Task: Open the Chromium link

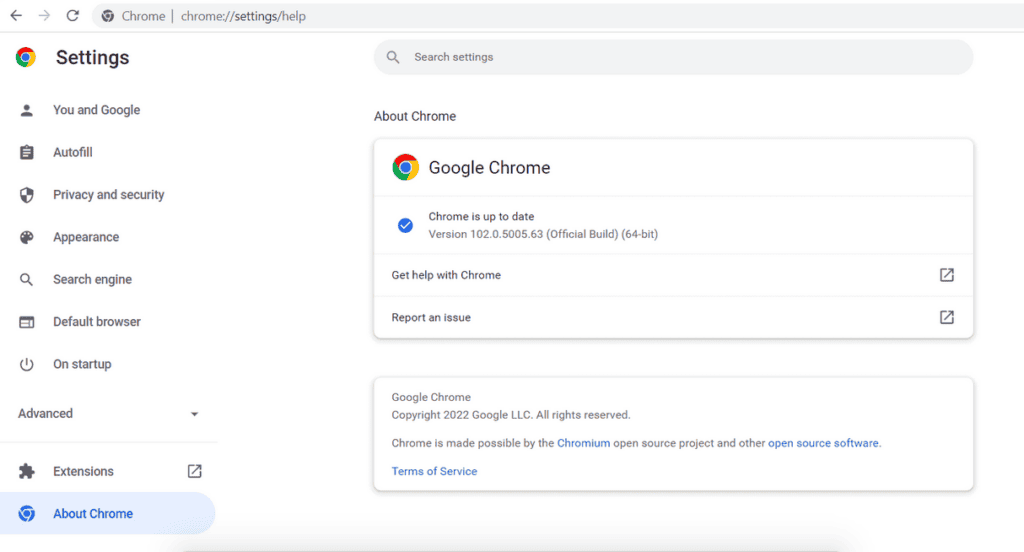Action: click(583, 443)
